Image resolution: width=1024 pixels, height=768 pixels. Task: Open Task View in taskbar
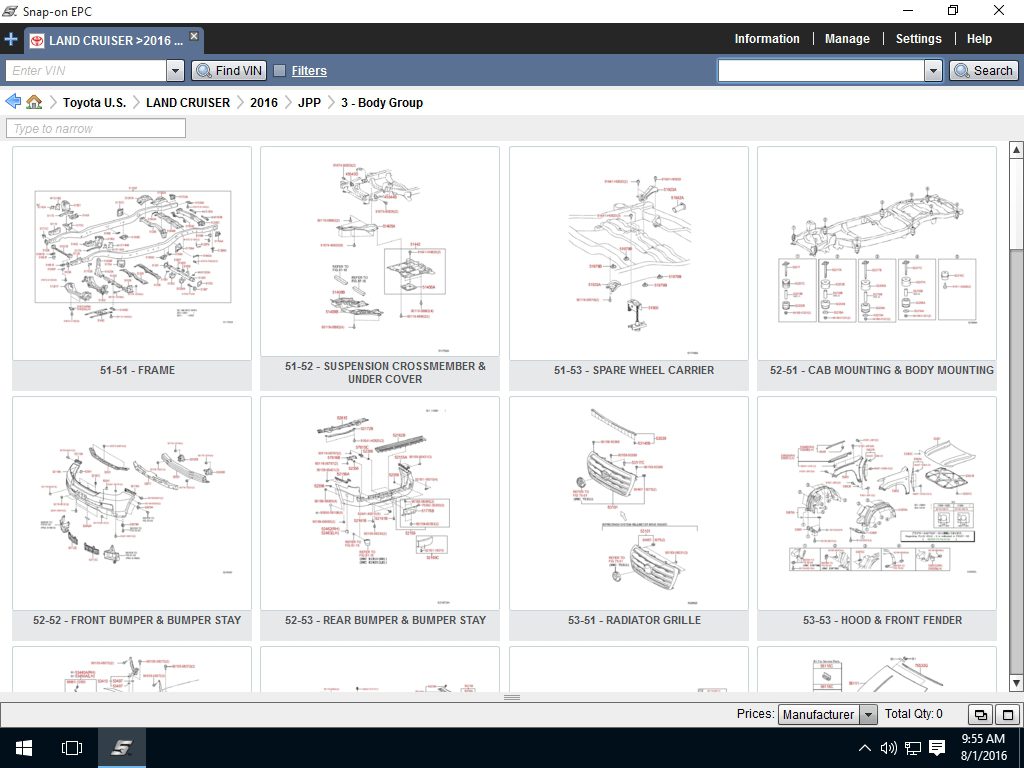(72, 748)
